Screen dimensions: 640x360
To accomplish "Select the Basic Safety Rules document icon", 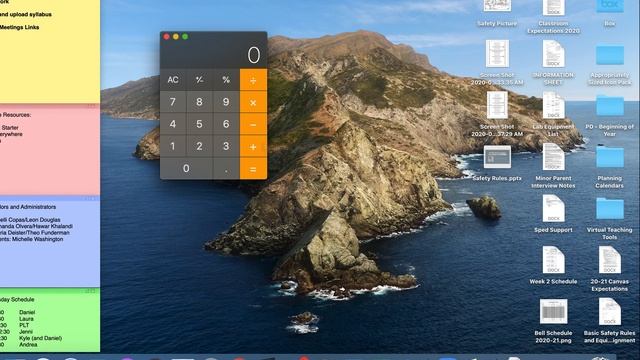I will coord(610,311).
